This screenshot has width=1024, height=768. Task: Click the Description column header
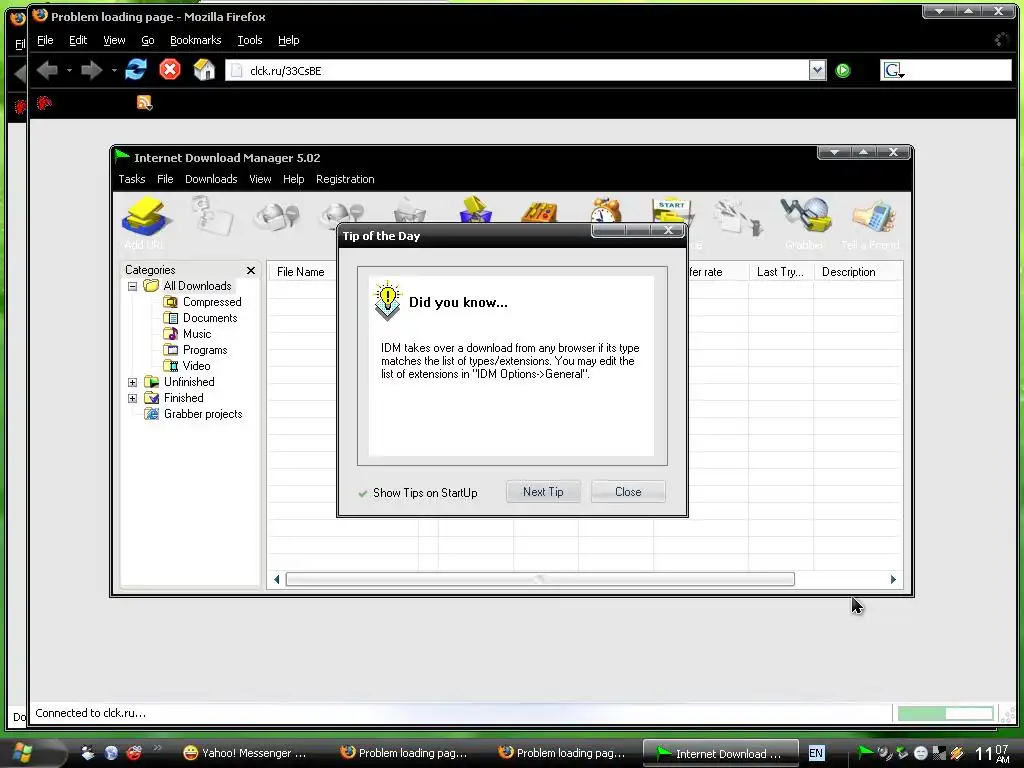[x=858, y=272]
